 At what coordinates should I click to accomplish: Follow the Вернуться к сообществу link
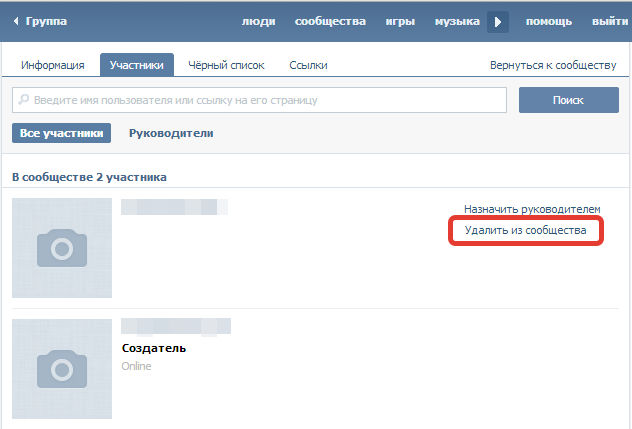(x=553, y=65)
